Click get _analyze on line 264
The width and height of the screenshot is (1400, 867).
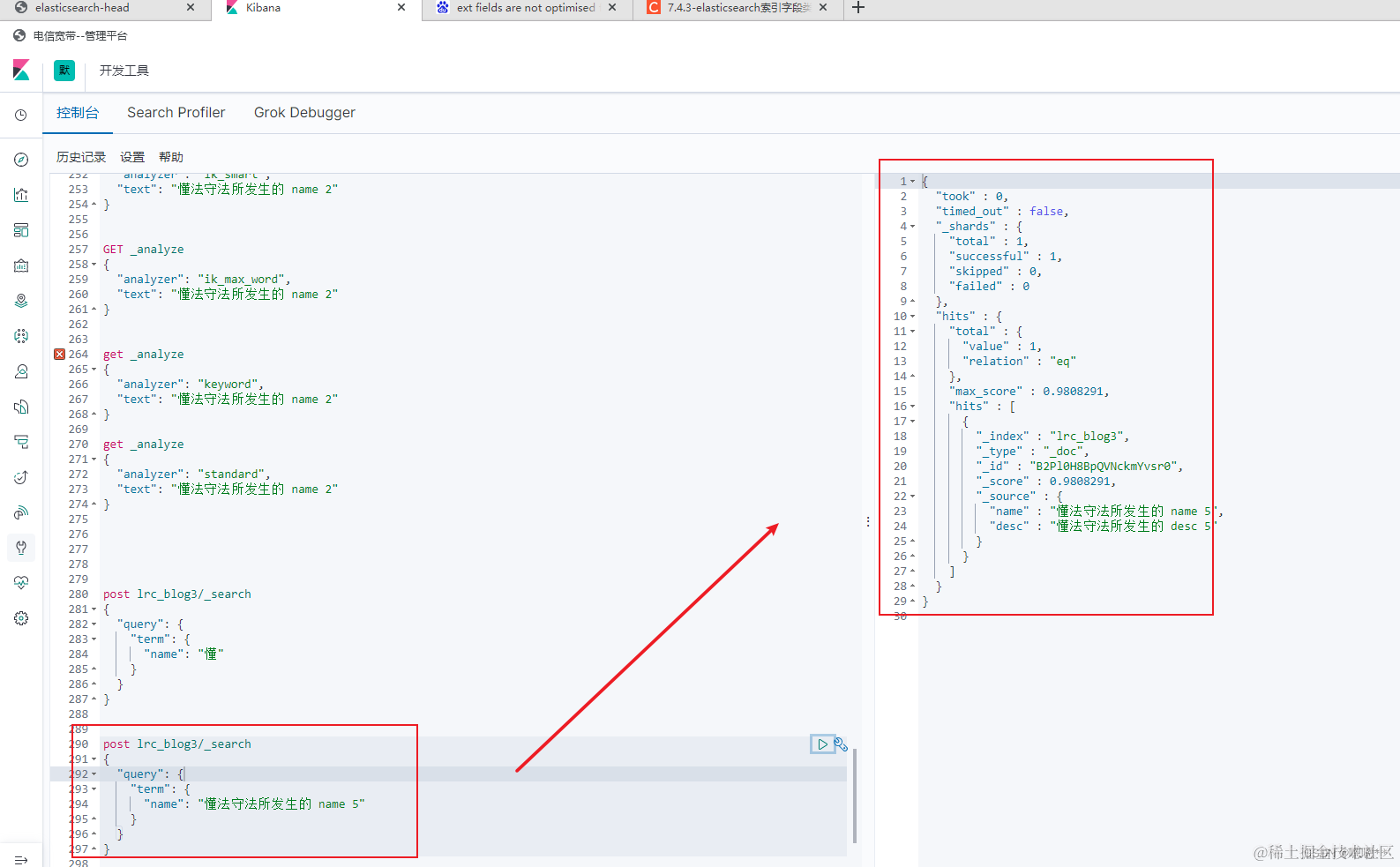coord(144,355)
